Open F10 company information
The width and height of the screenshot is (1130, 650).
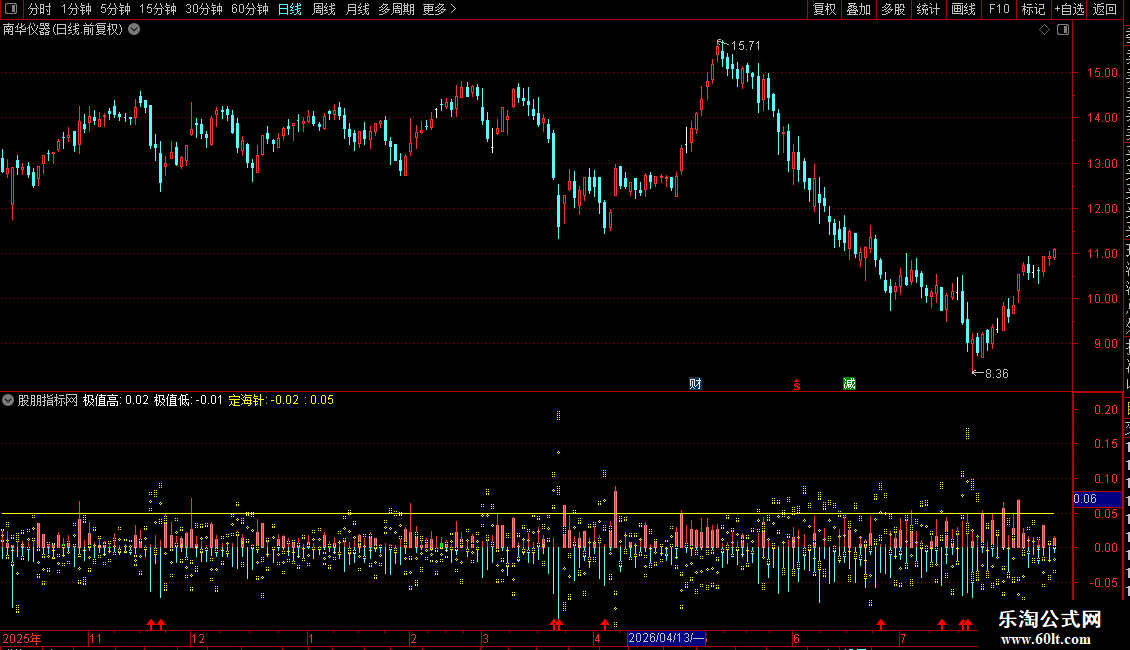coord(999,9)
